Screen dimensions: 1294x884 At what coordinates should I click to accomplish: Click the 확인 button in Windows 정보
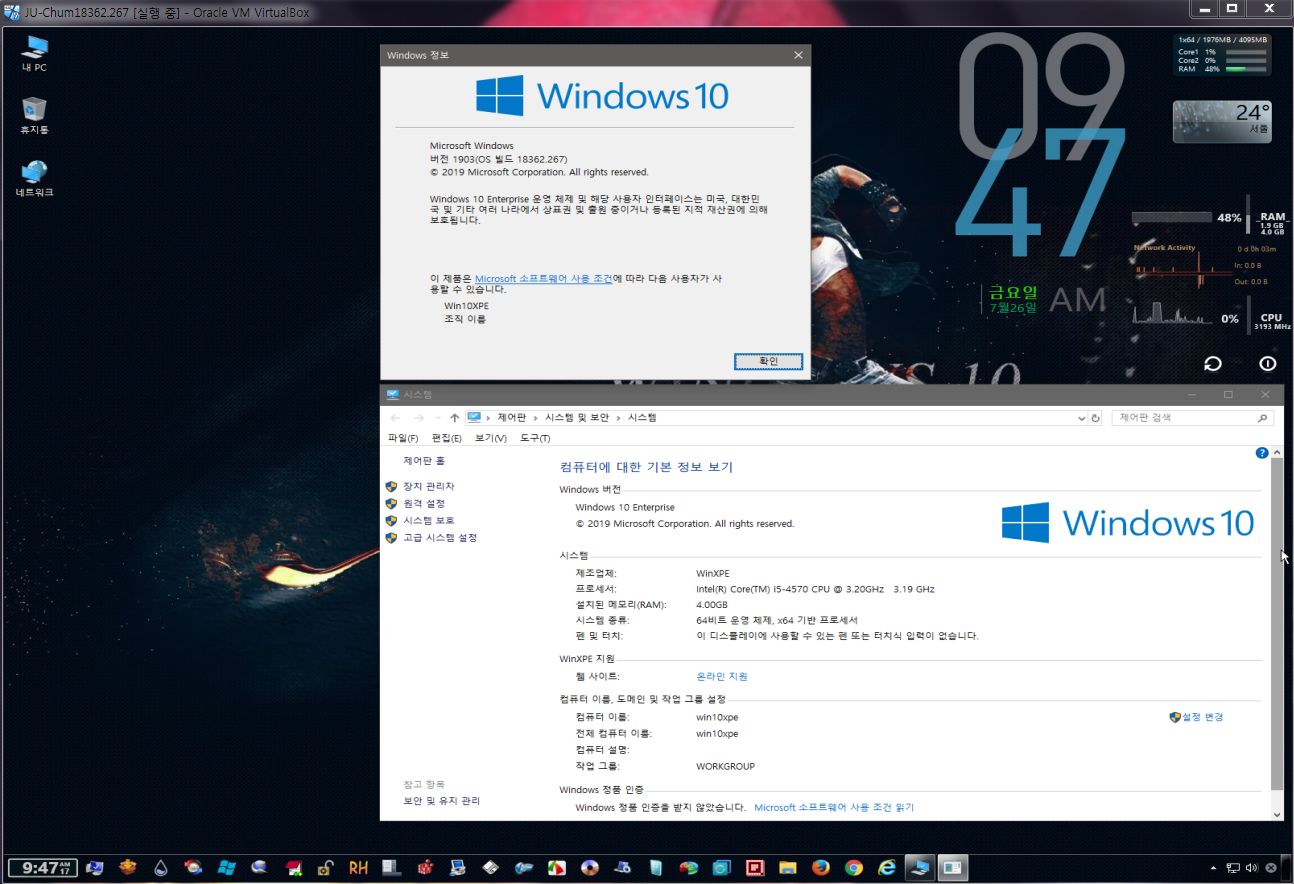(768, 361)
